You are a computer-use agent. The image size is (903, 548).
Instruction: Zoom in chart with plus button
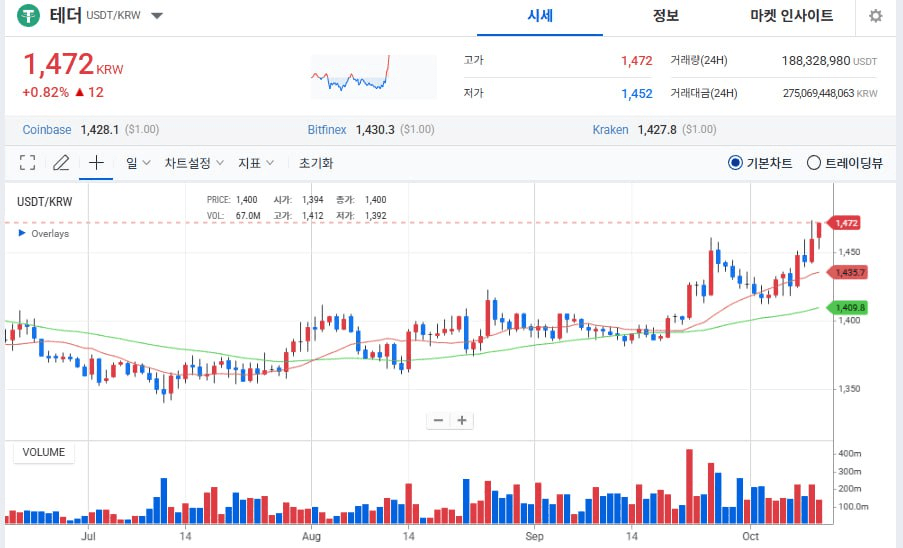[462, 420]
